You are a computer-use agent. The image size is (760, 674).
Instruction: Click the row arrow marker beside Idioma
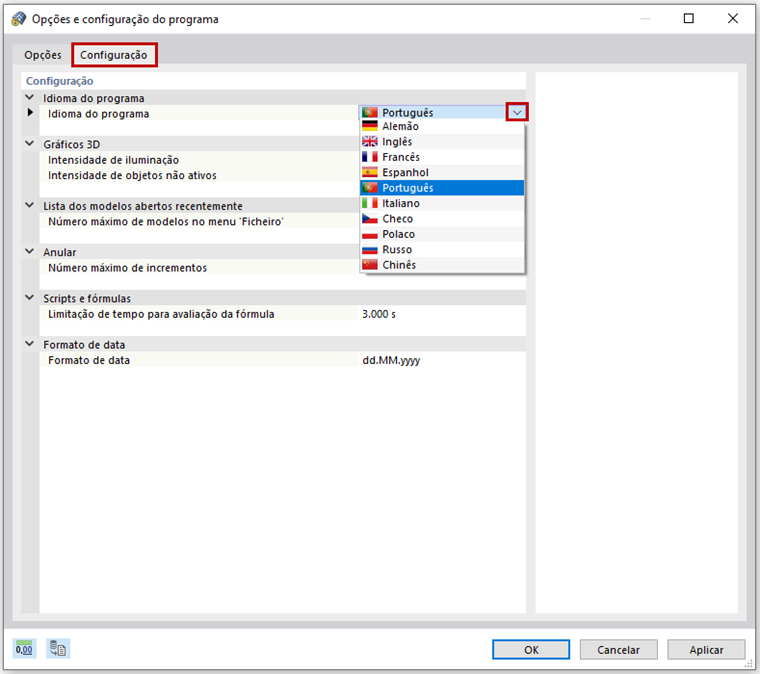[x=30, y=112]
